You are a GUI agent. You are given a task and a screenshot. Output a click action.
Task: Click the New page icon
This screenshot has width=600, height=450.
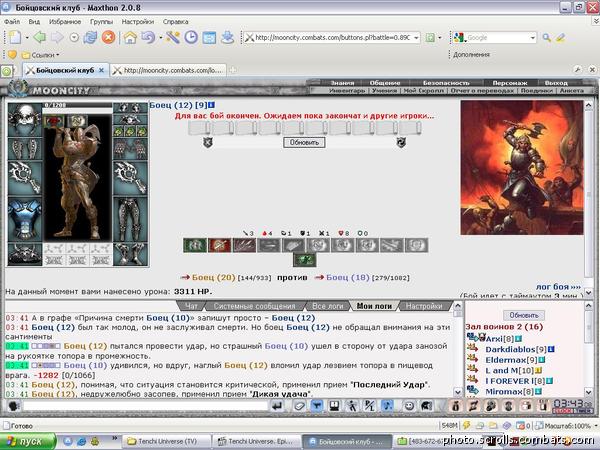point(15,38)
